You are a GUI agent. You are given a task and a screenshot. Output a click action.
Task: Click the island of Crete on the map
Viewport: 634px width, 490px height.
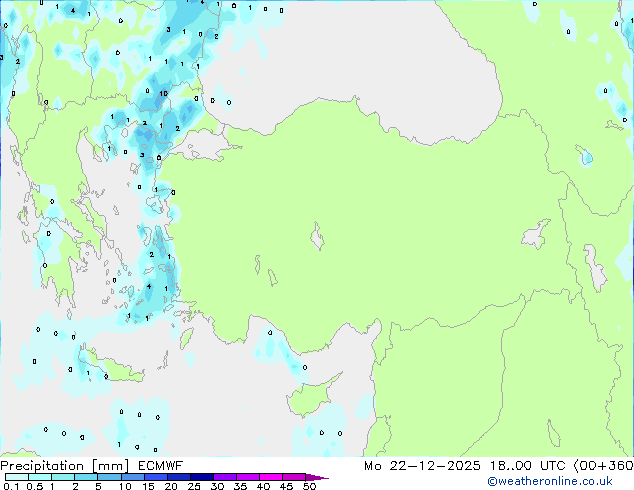[111, 366]
